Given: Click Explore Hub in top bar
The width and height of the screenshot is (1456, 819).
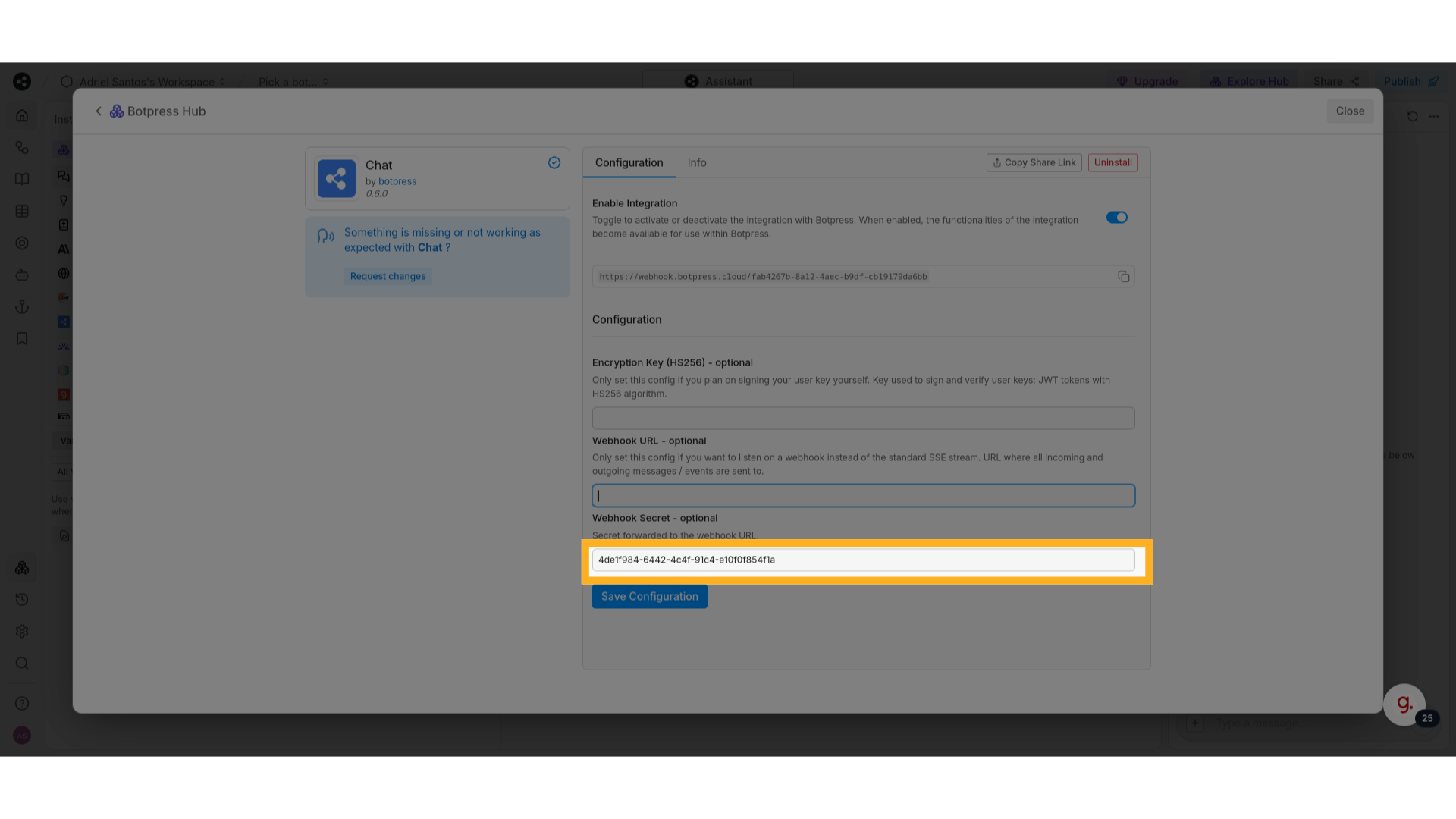Looking at the screenshot, I should 1249,81.
